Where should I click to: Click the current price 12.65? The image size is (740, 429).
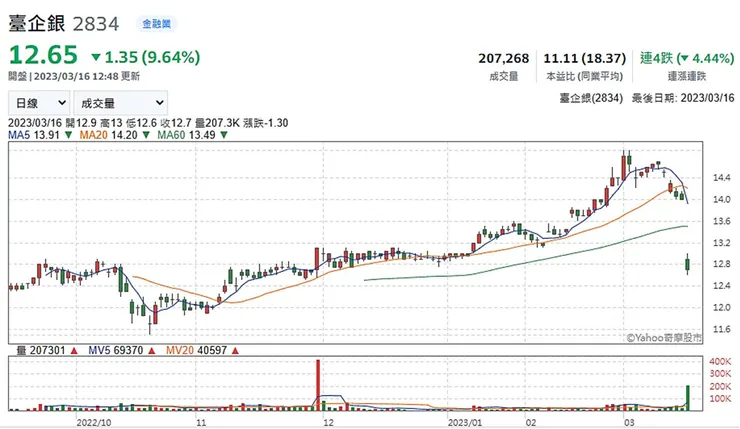(x=43, y=55)
